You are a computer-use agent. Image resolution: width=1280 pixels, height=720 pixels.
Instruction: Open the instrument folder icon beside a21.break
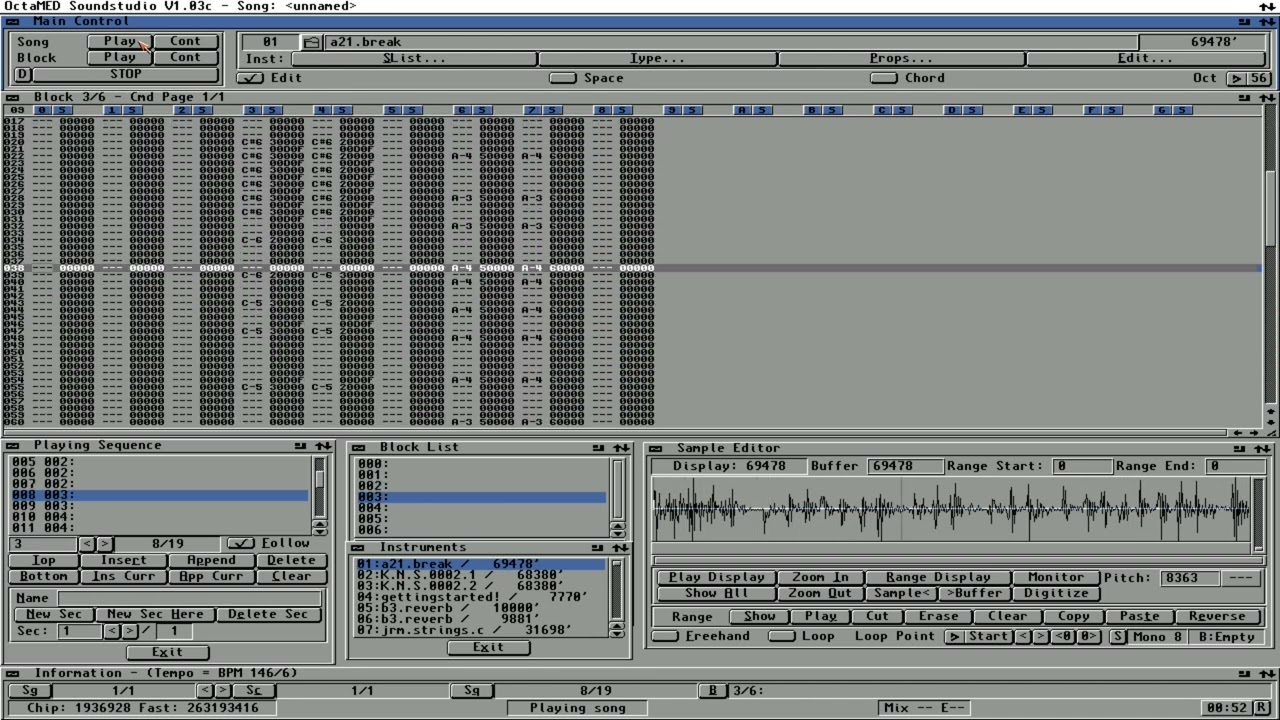coord(312,42)
